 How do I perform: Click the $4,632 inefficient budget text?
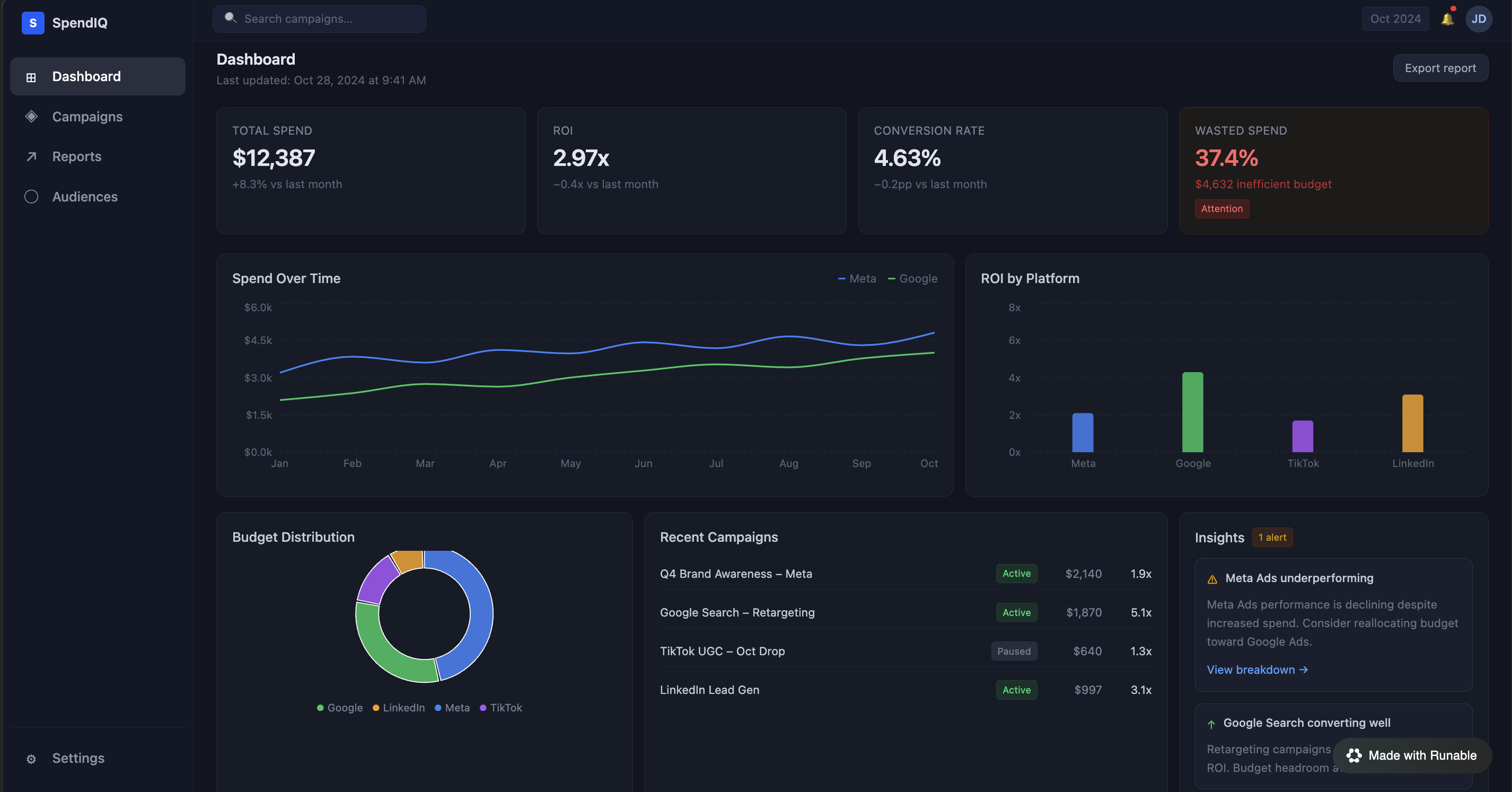coord(1263,184)
